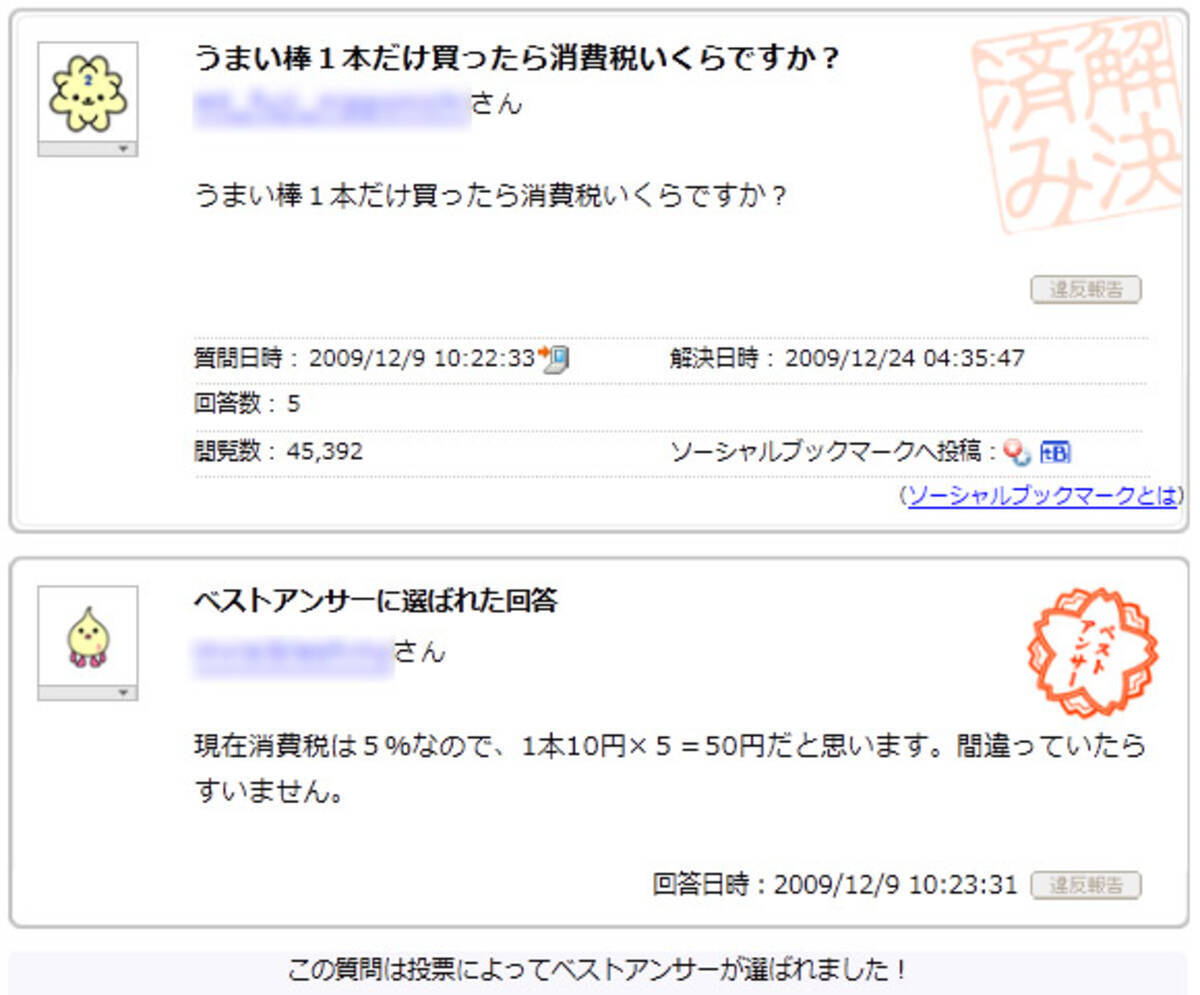The height and width of the screenshot is (995, 1200).
Task: Click 違反報告 button on the best answer
Action: point(1086,885)
